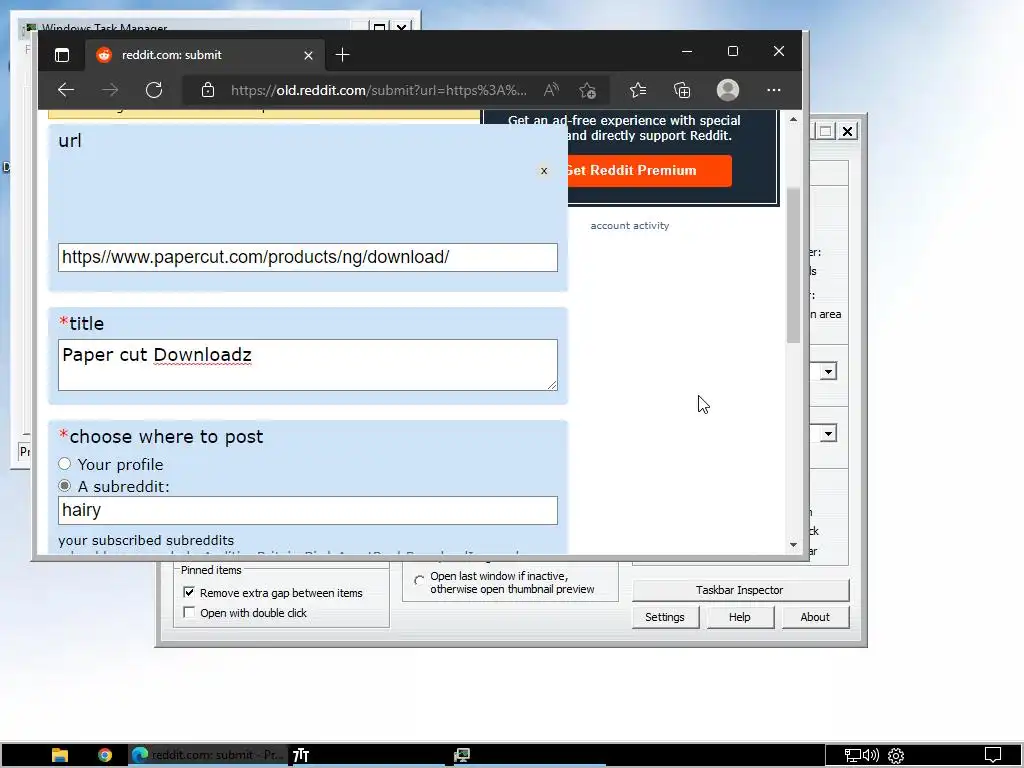This screenshot has height=768, width=1024.
Task: Select Open last window if inactive option
Action: pos(419,580)
